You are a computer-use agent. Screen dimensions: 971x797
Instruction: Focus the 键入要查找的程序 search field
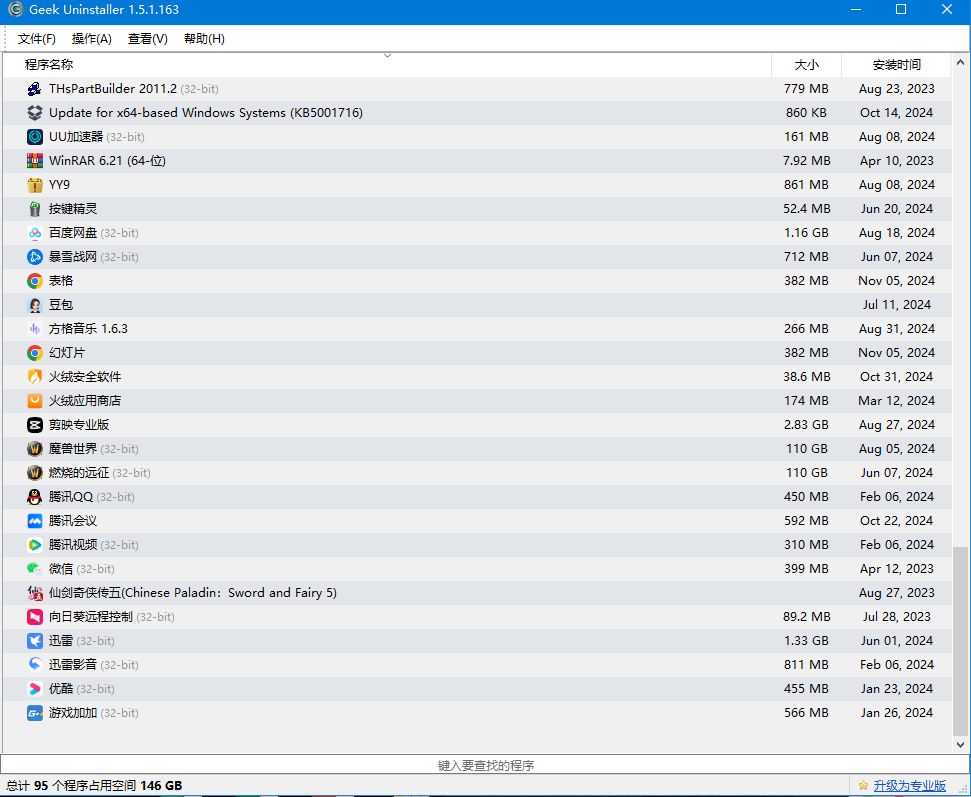[486, 765]
